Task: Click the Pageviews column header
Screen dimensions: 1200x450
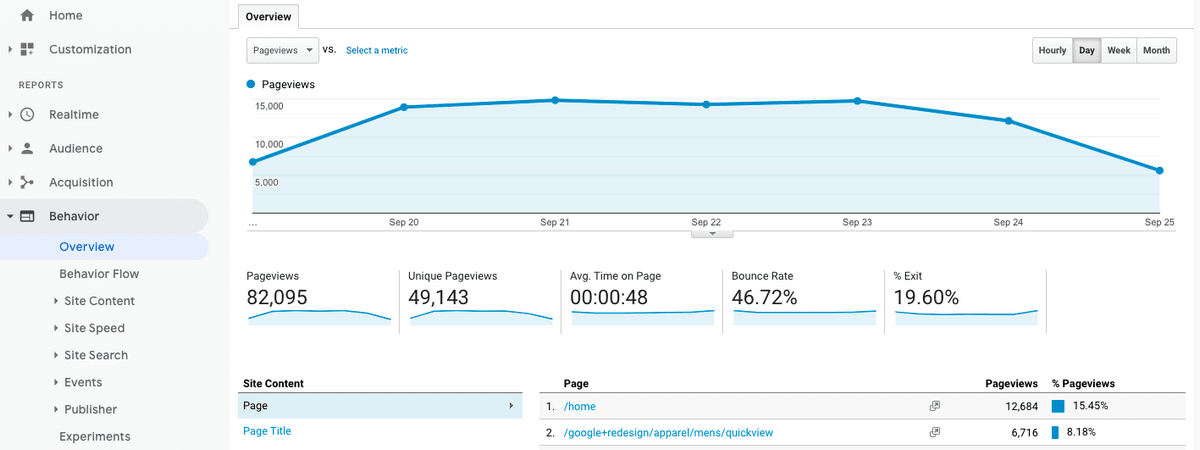Action: [1013, 383]
